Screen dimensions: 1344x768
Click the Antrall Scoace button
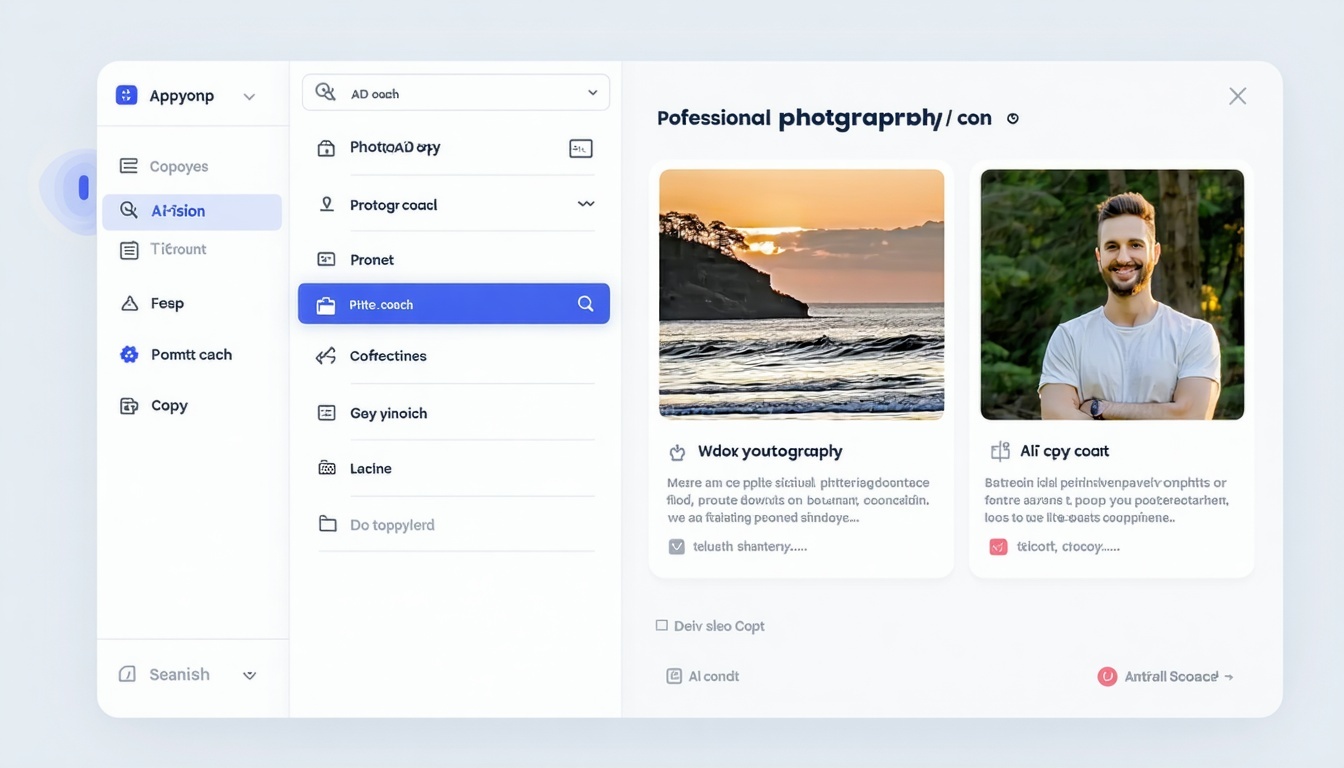(x=1165, y=676)
